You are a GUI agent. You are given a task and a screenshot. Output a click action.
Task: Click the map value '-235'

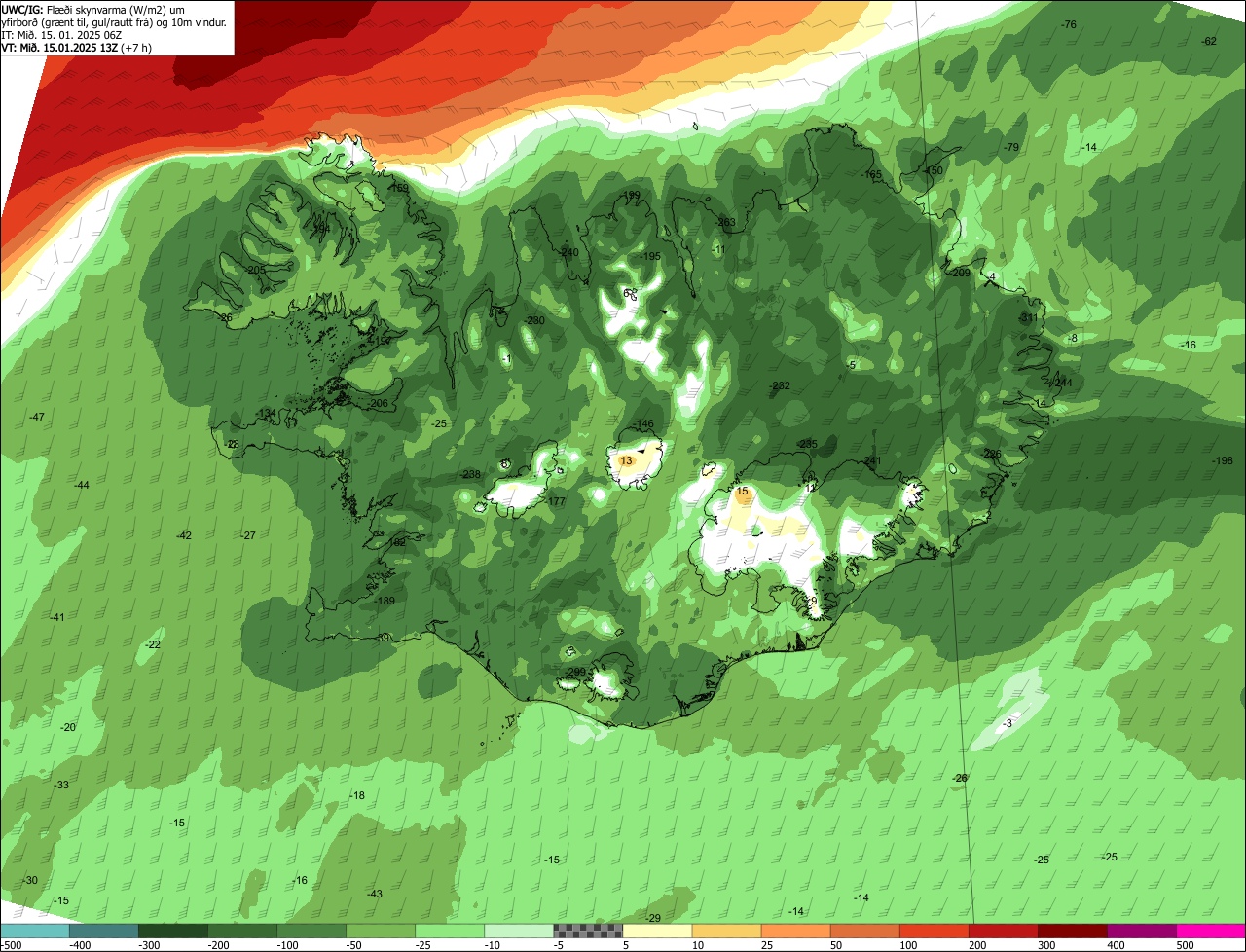807,443
